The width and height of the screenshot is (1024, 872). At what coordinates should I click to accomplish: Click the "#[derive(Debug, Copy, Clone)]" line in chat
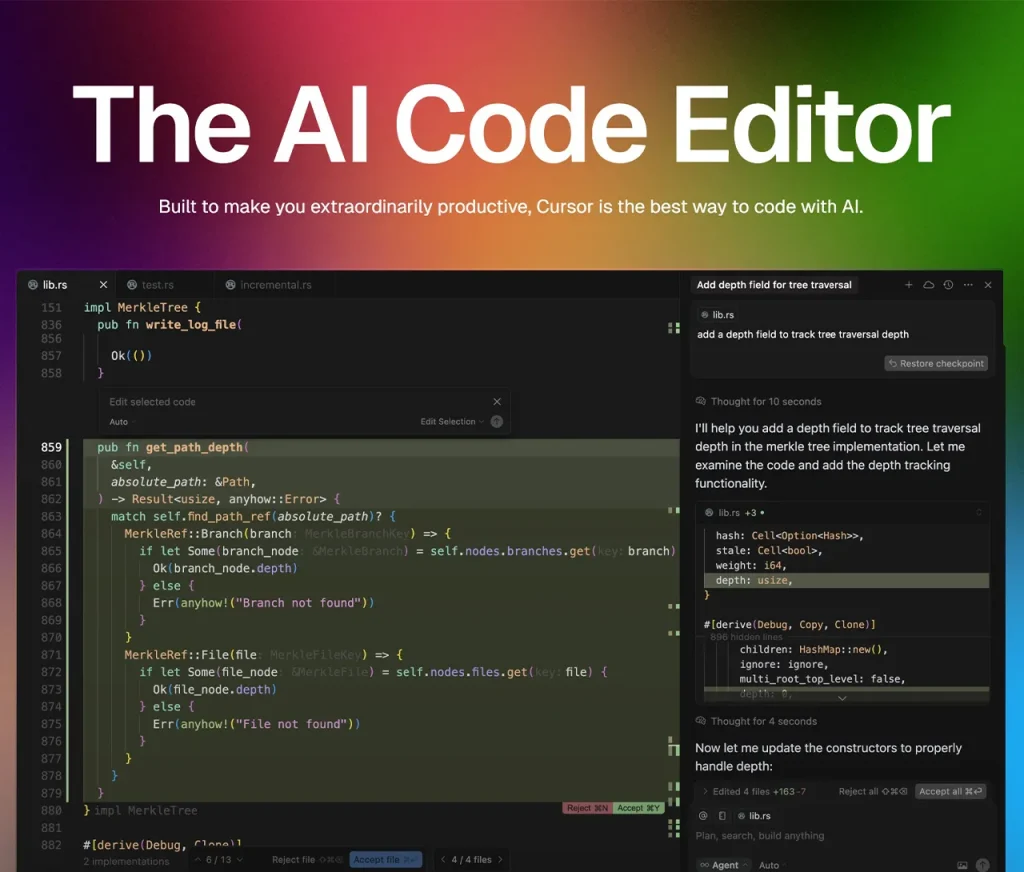(790, 625)
